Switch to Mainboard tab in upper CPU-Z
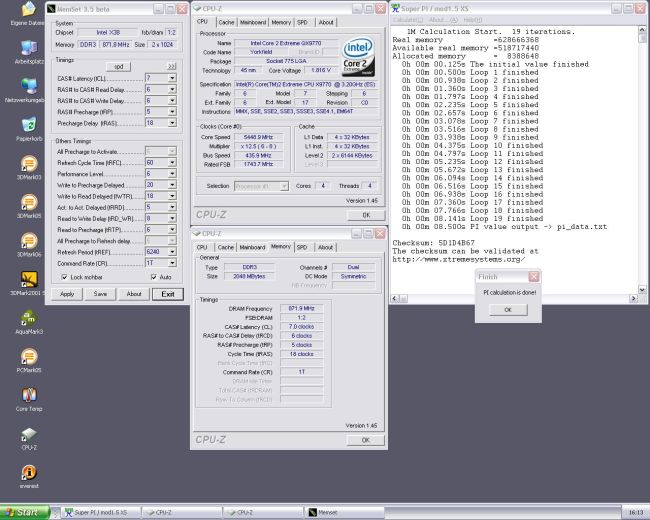 (253, 22)
